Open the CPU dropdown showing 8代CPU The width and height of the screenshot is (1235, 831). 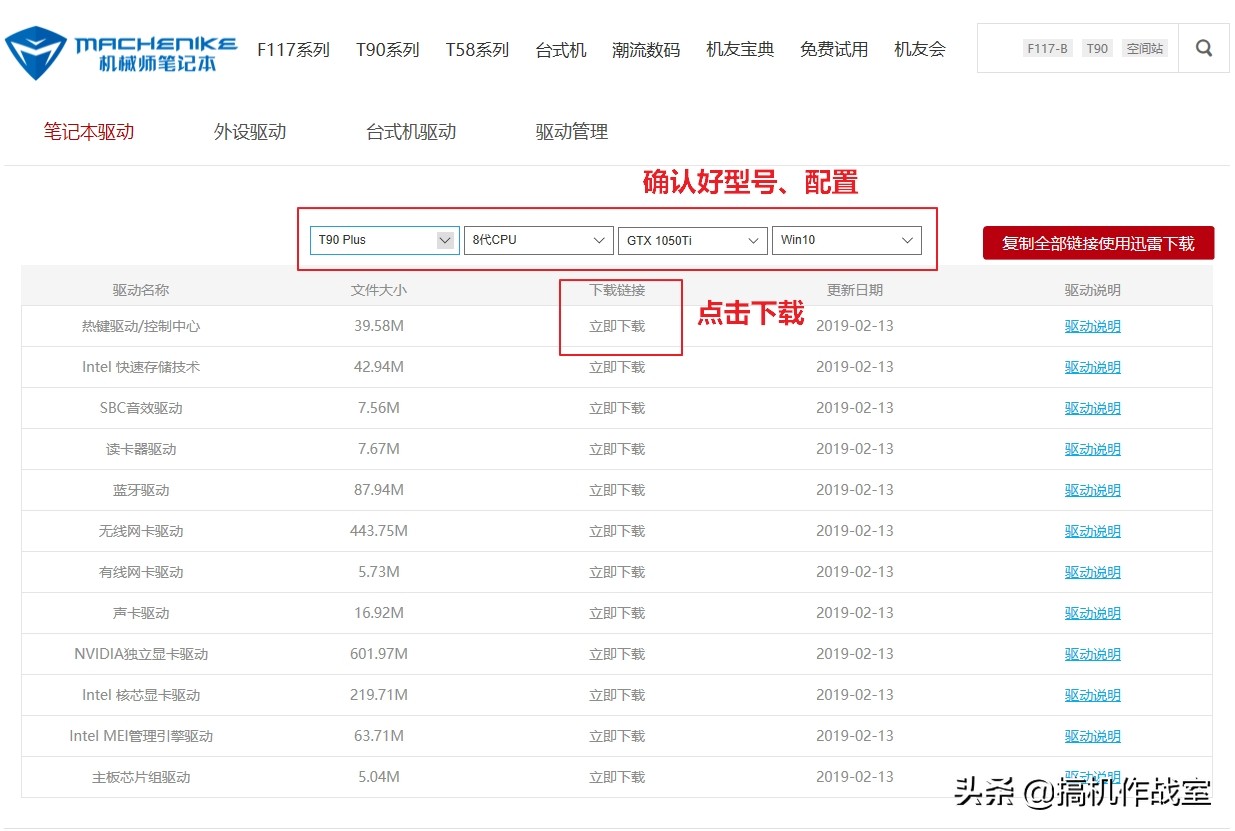coord(538,240)
